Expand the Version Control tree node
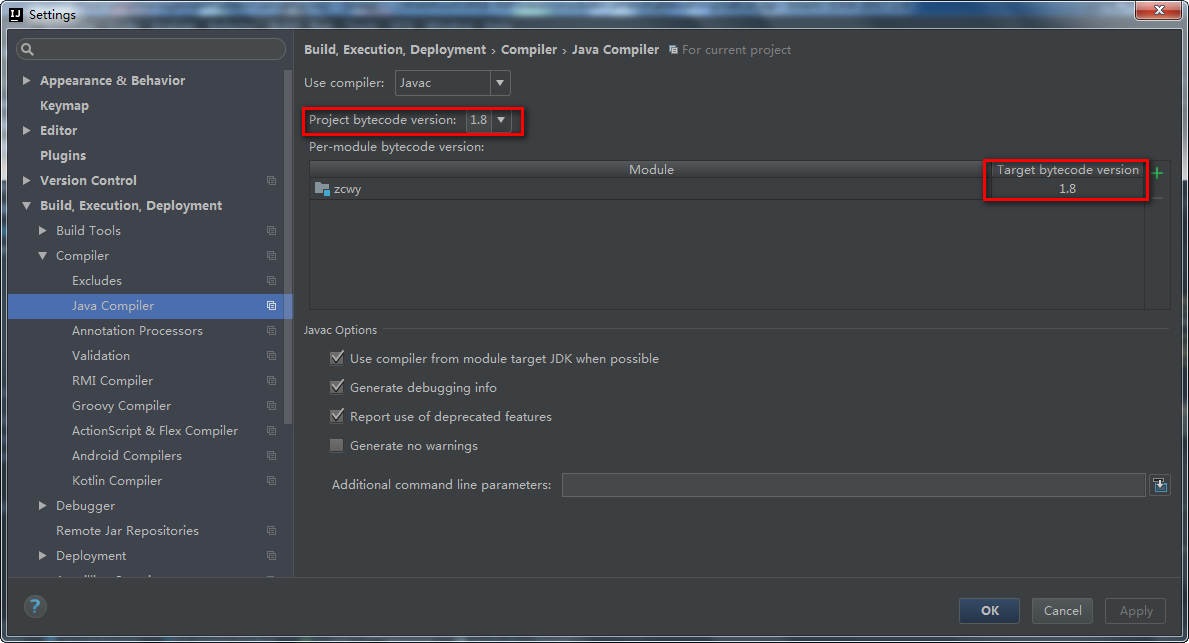 pos(27,180)
